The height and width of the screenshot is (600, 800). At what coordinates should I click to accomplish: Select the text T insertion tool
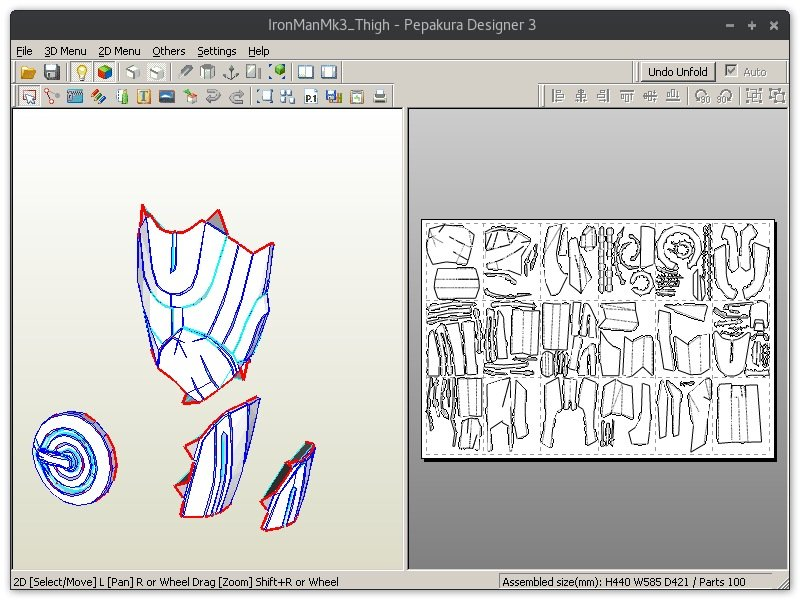click(x=144, y=96)
